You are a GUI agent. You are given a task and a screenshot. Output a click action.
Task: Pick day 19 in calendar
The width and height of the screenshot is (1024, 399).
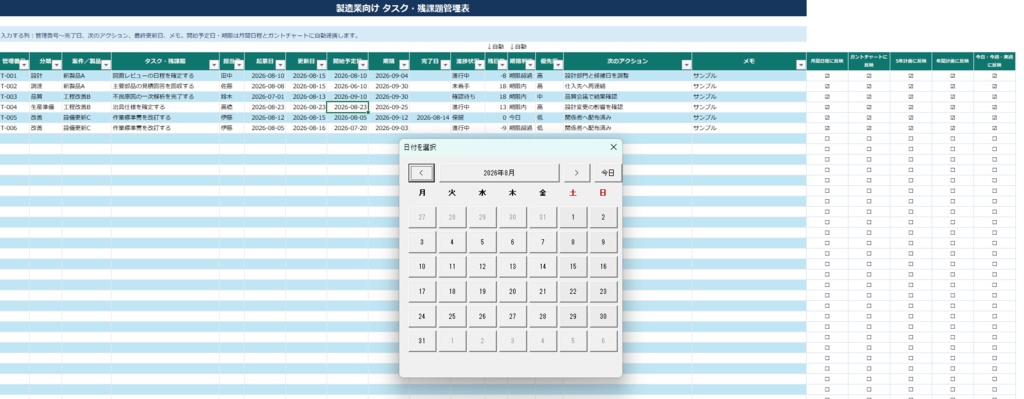click(x=483, y=292)
